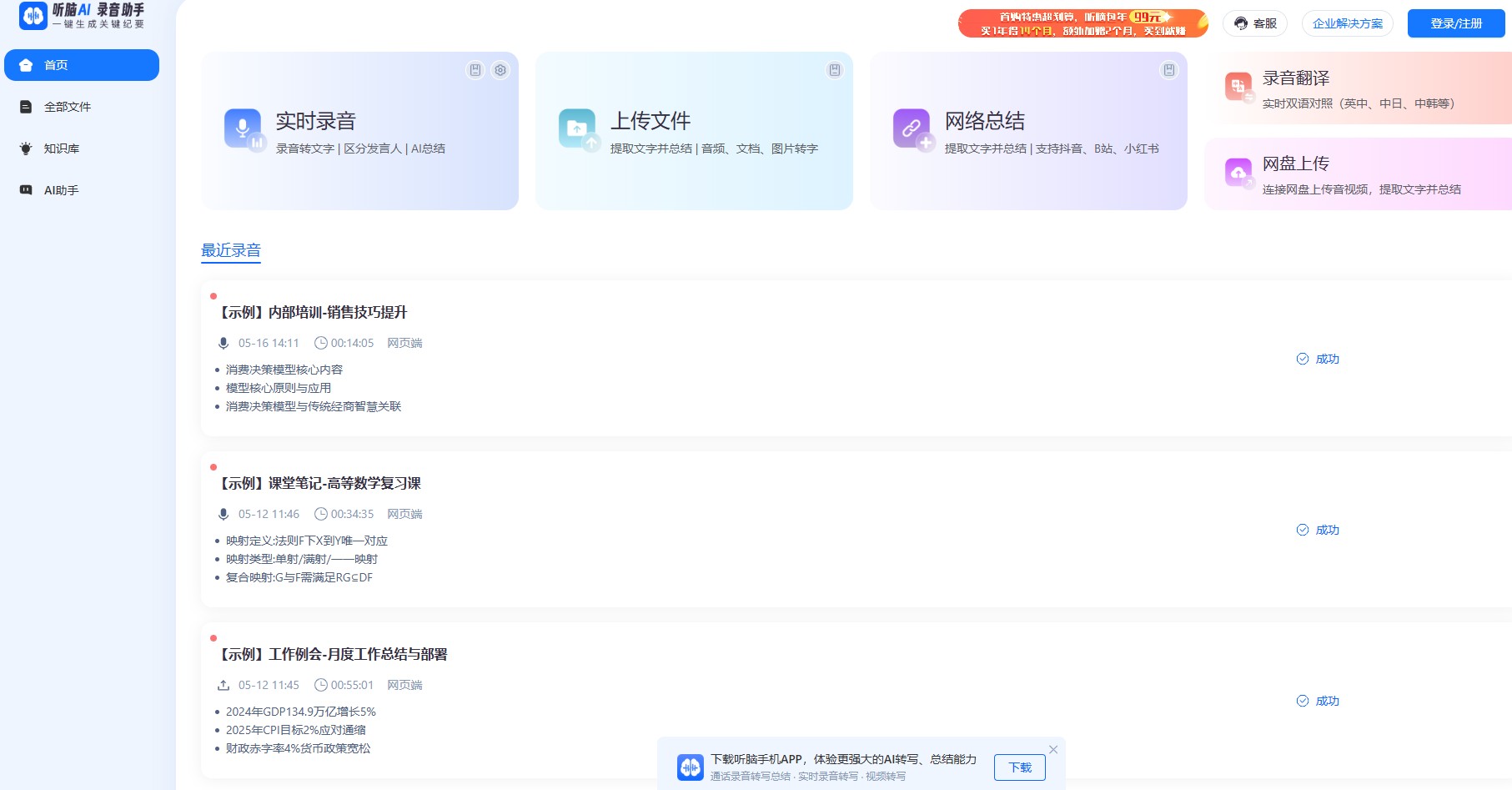1512x790 pixels.
Task: Close the mobile app download banner
Action: pos(1053,749)
